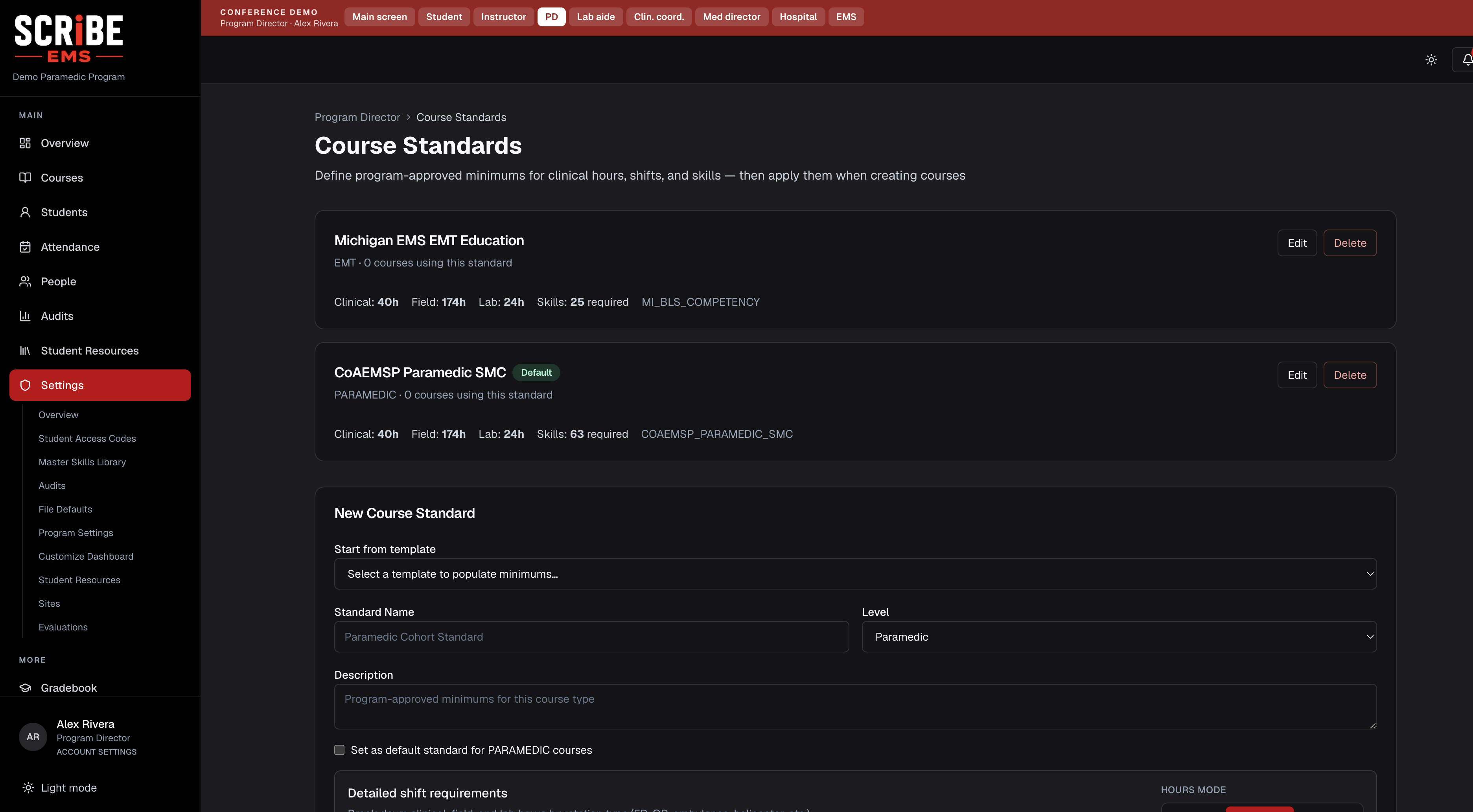Switch to Student demo role tab

point(444,17)
